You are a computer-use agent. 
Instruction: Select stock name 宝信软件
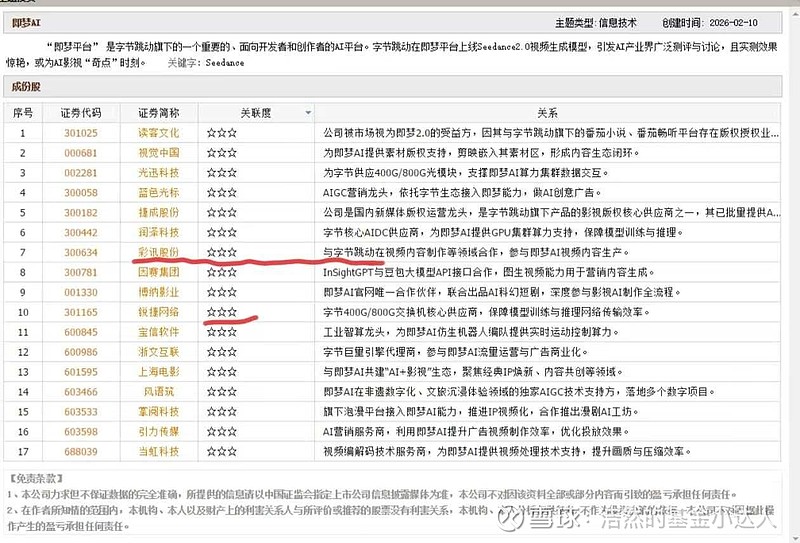click(x=159, y=332)
